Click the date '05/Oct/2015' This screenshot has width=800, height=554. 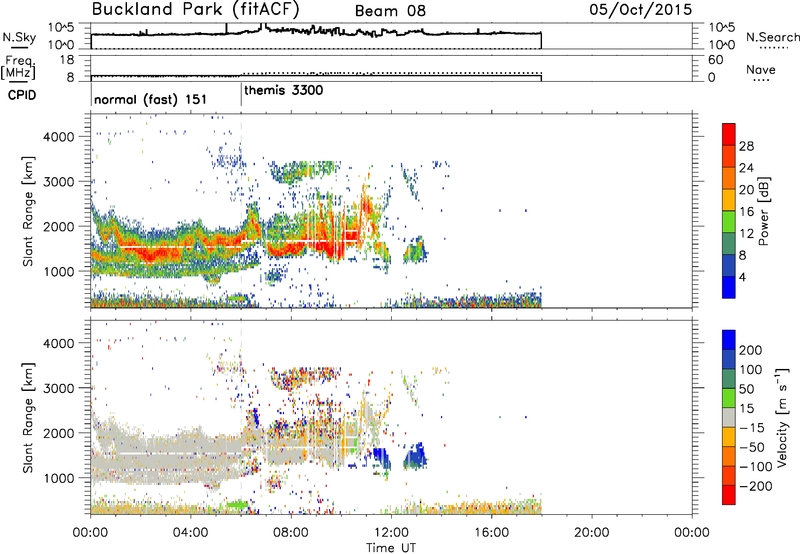click(x=641, y=10)
